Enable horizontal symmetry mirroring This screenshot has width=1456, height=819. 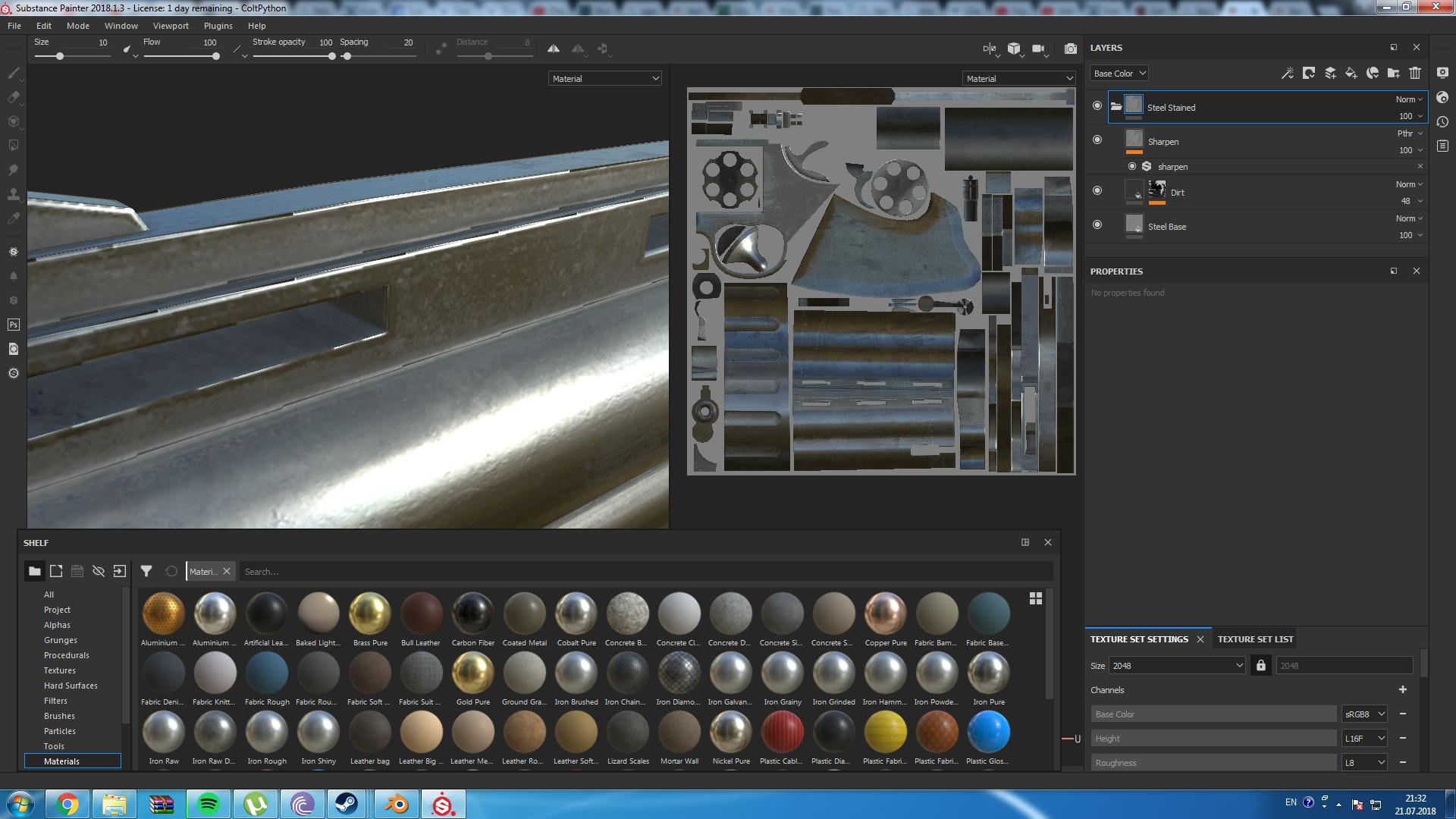(553, 48)
